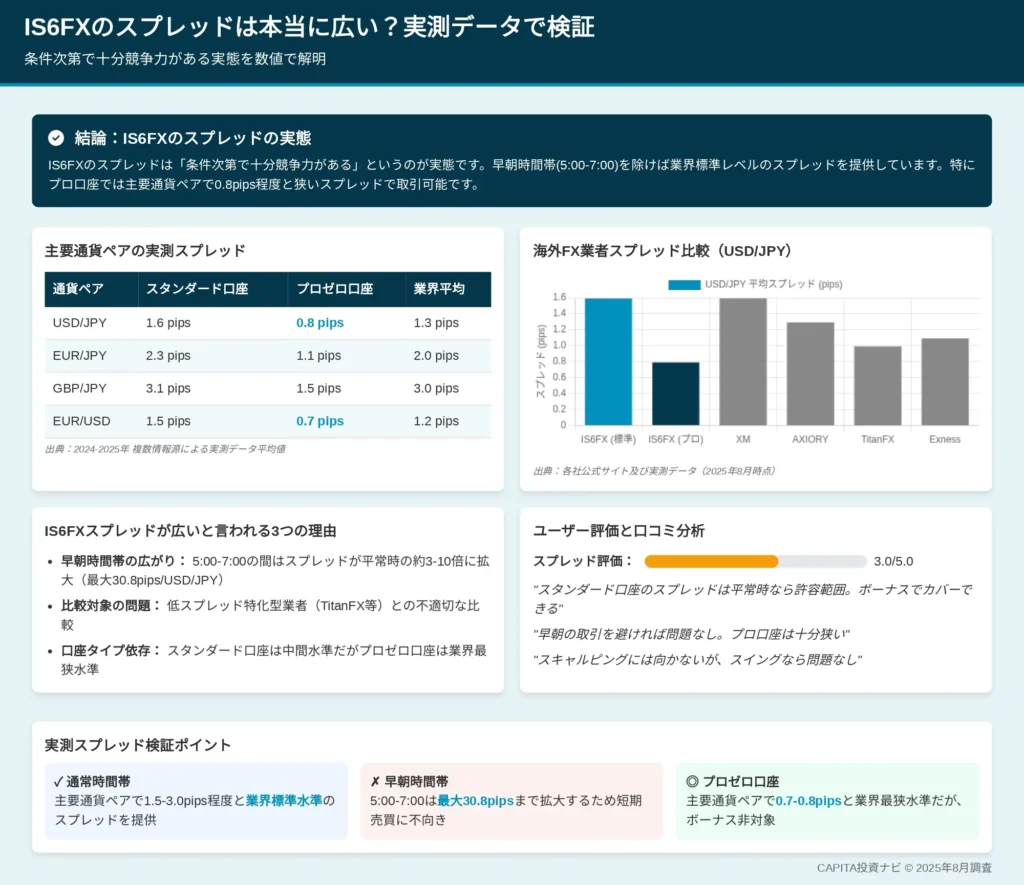Click the table source note 出典：2024-2025年
This screenshot has width=1024, height=885.
165,449
